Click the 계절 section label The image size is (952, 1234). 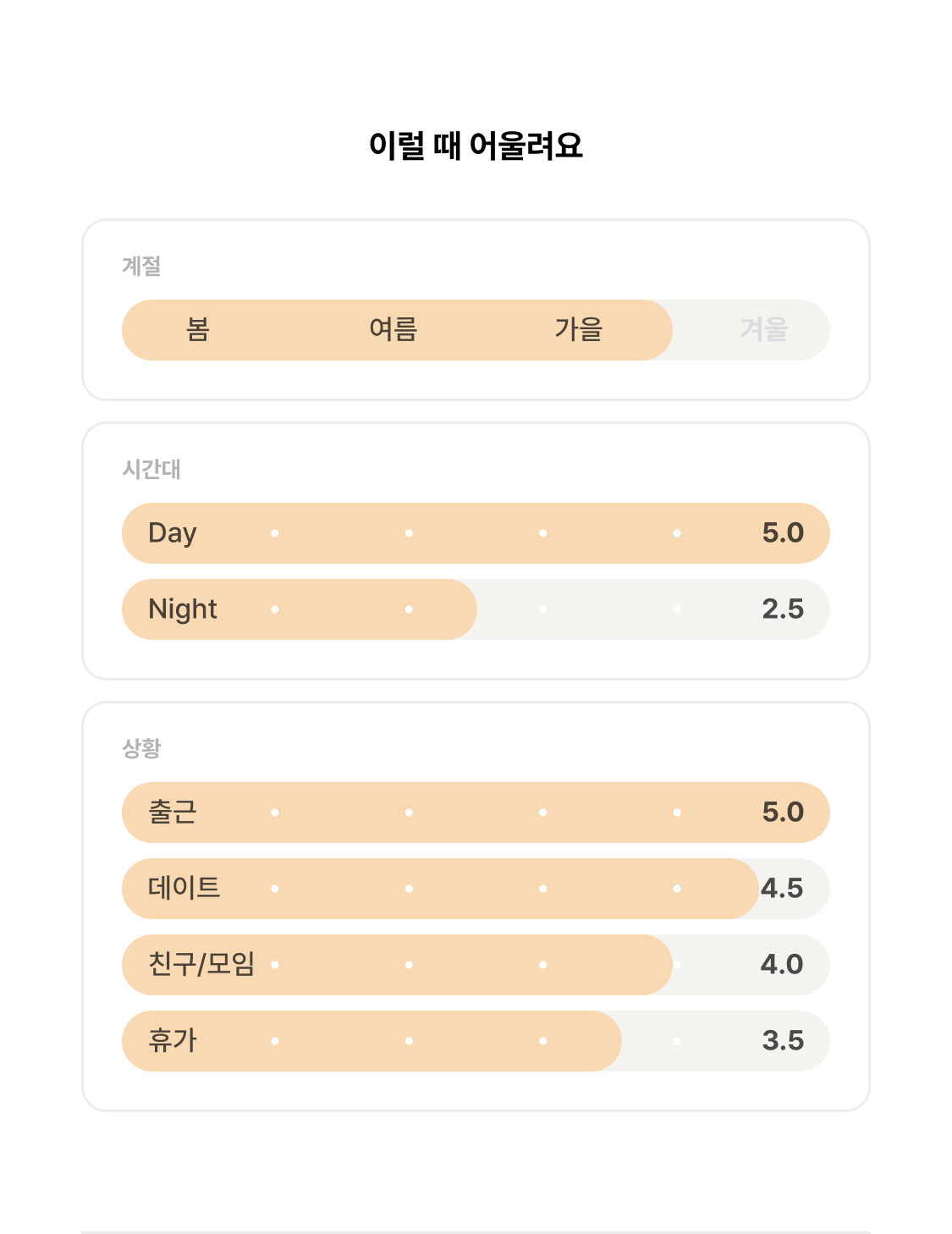tap(141, 267)
